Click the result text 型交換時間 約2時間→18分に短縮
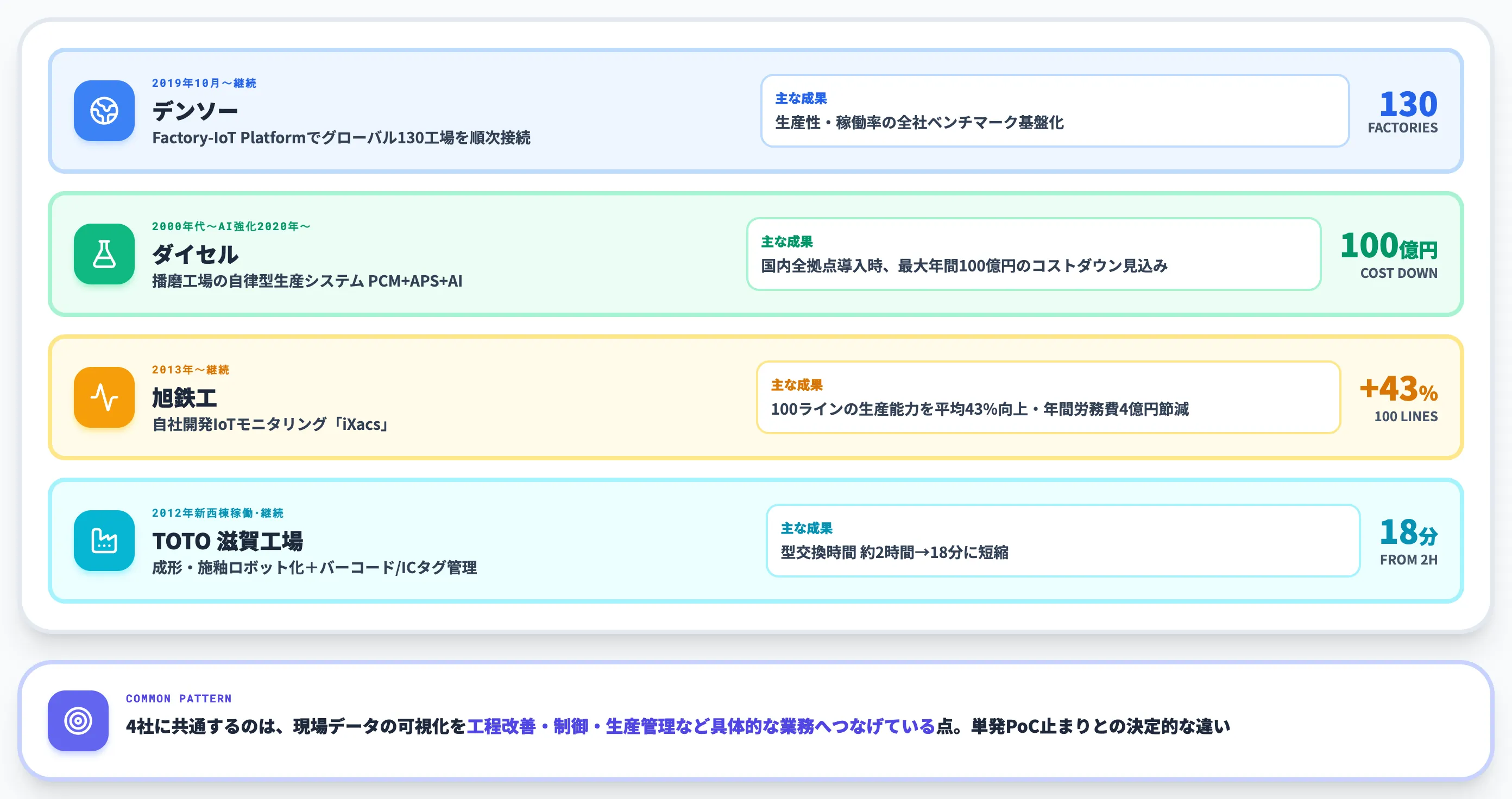 (894, 551)
